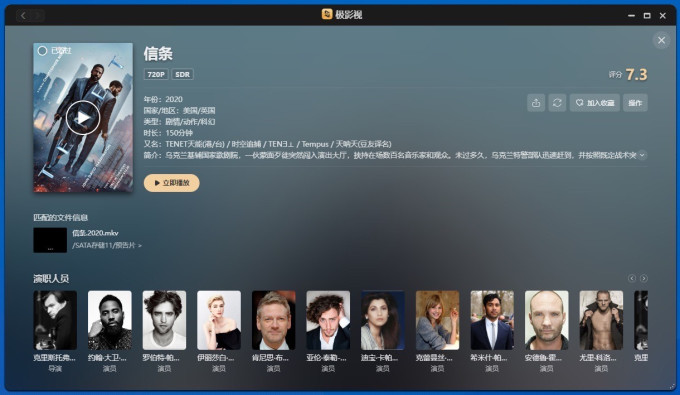Click the 年份 2020 text
Viewport: 680px width, 395px height.
[x=163, y=99]
